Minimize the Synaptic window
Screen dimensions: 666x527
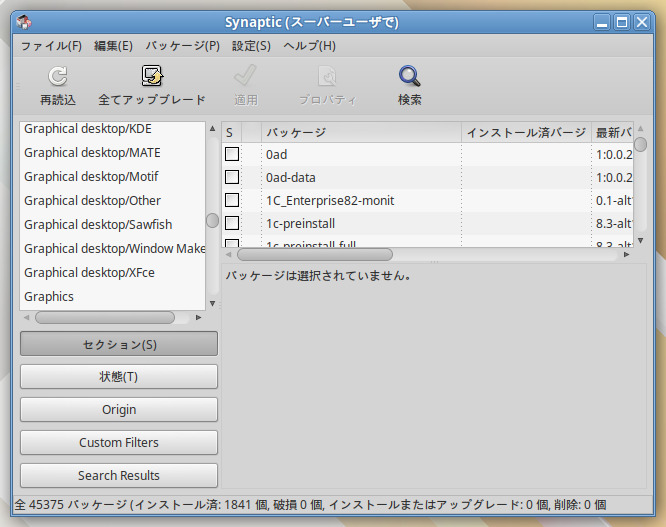pos(601,22)
